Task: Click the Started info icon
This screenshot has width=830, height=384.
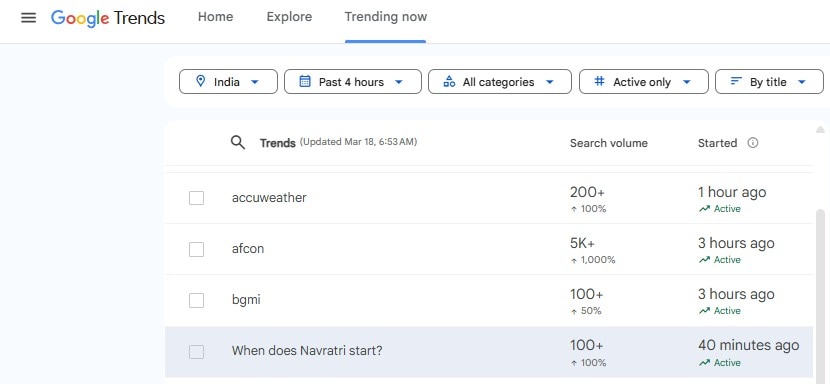Action: coord(753,143)
